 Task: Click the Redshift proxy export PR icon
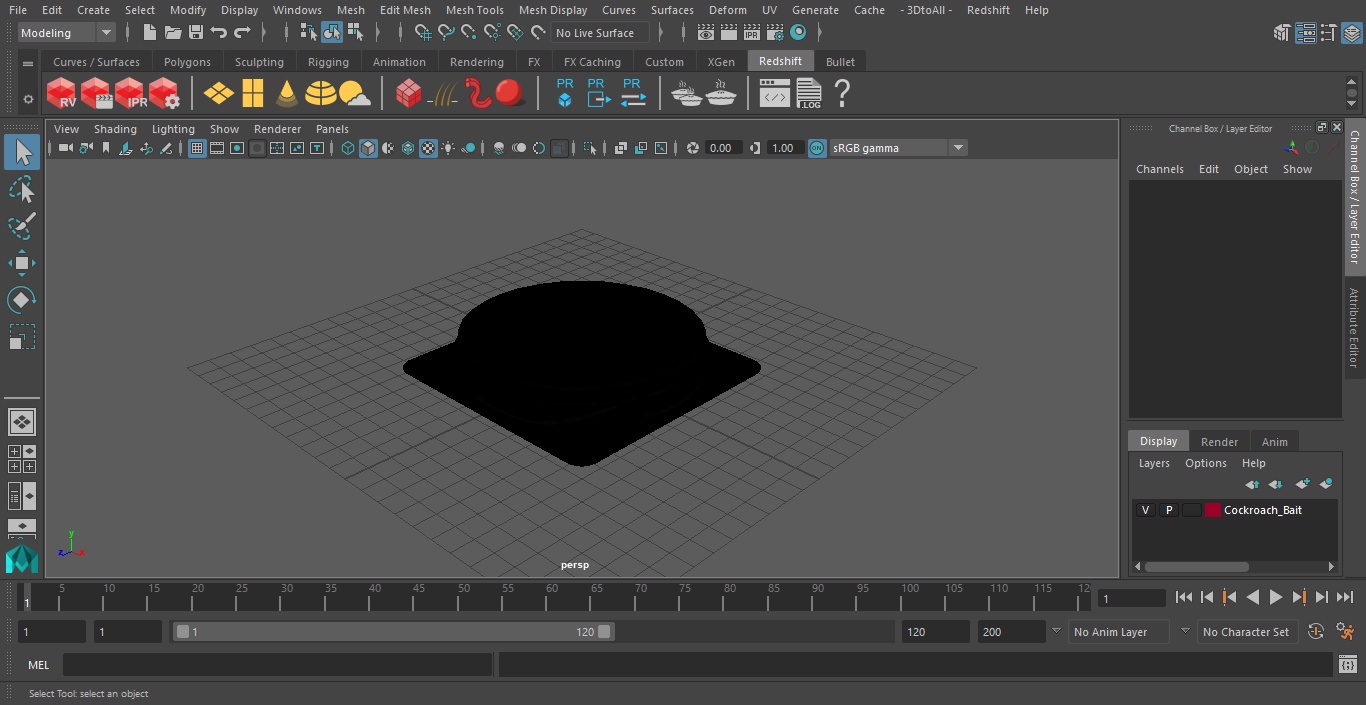click(x=598, y=94)
